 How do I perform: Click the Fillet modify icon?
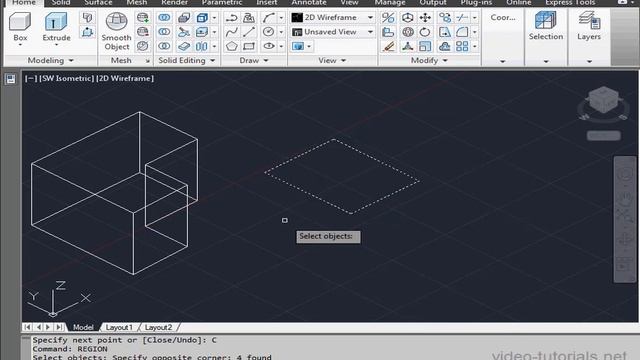(x=462, y=32)
